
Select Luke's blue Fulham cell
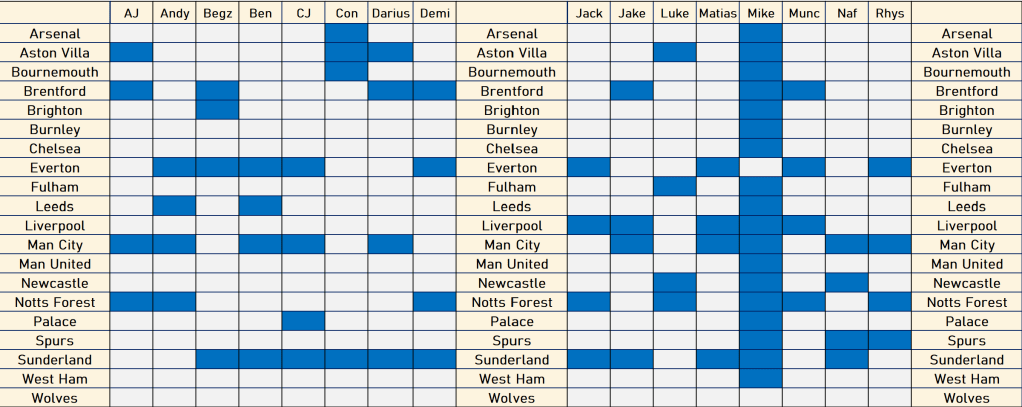tap(675, 187)
